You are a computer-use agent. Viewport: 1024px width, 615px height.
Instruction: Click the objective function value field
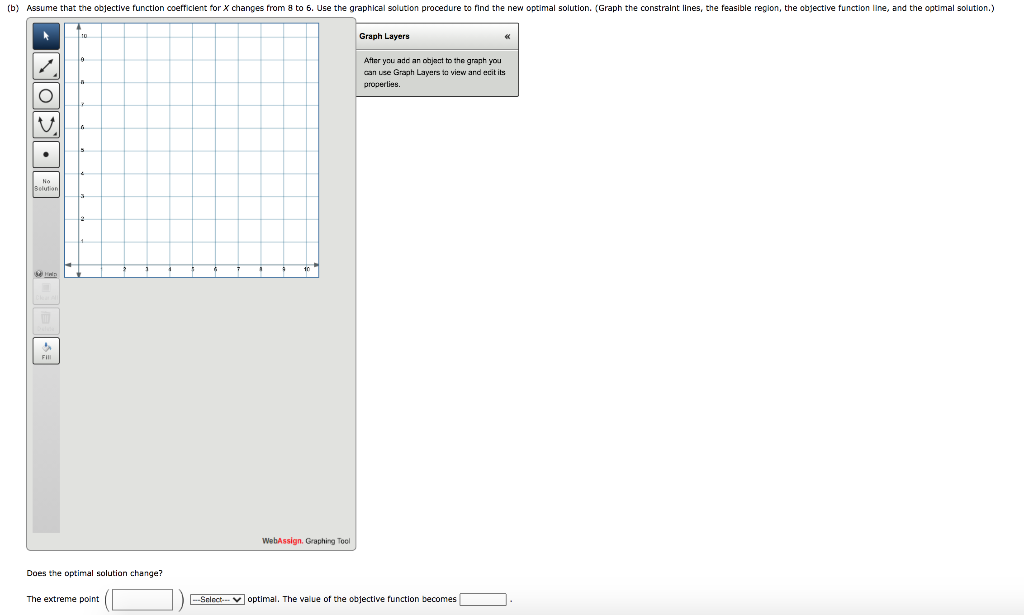[x=483, y=598]
